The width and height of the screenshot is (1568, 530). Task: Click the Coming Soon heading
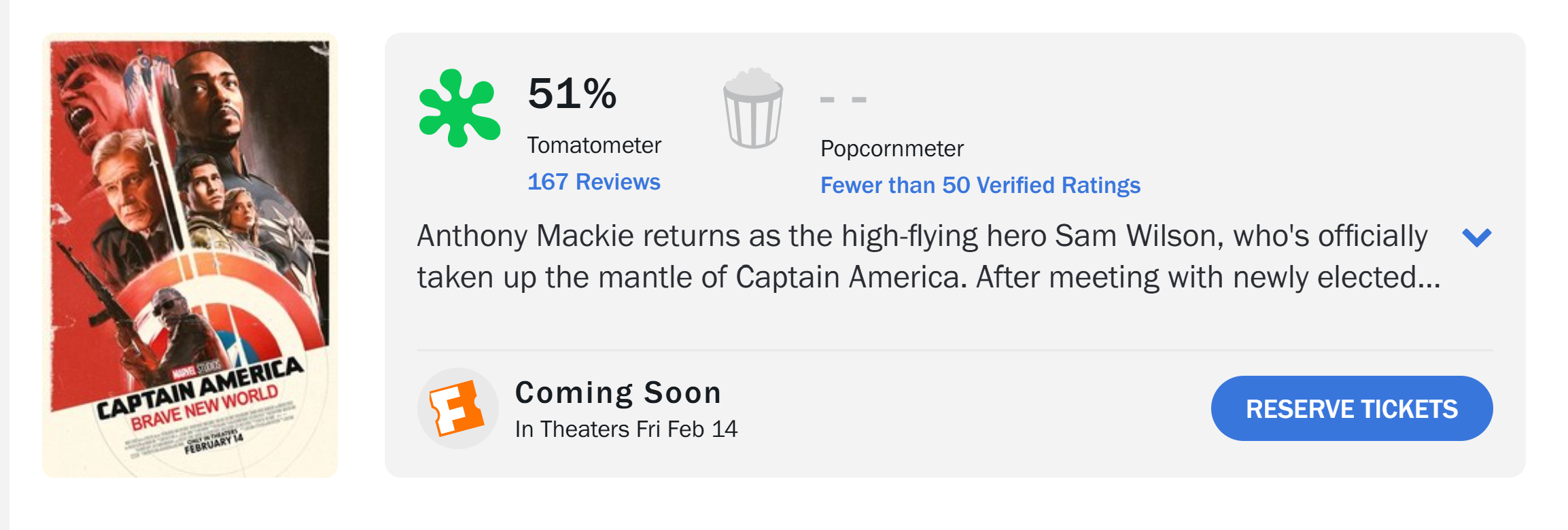[618, 393]
